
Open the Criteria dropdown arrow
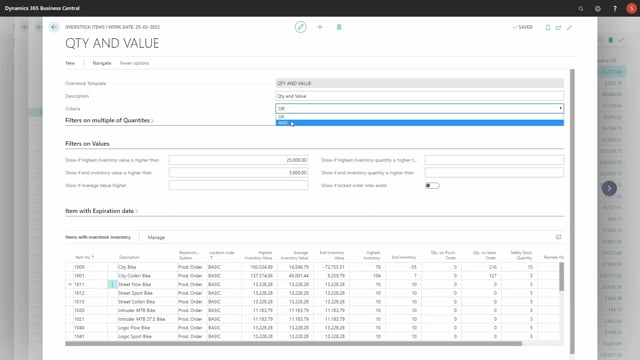[x=560, y=109]
